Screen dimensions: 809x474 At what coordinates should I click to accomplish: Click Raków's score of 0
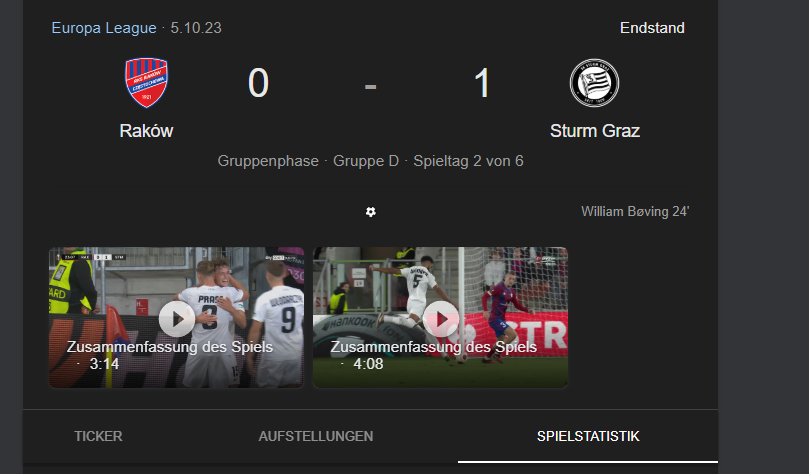[x=258, y=83]
